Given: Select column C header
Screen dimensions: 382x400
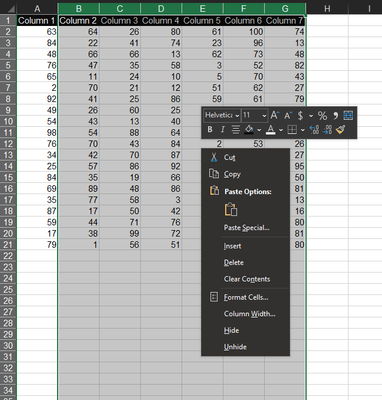Looking at the screenshot, I should pos(120,9).
